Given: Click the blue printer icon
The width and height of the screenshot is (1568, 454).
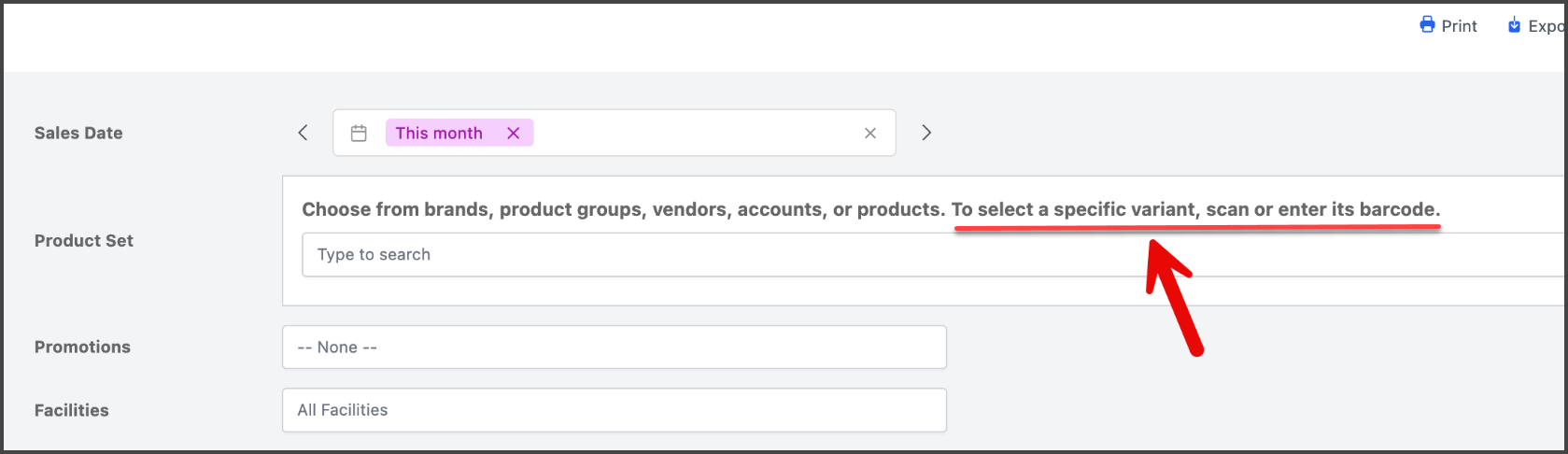Looking at the screenshot, I should [1427, 25].
